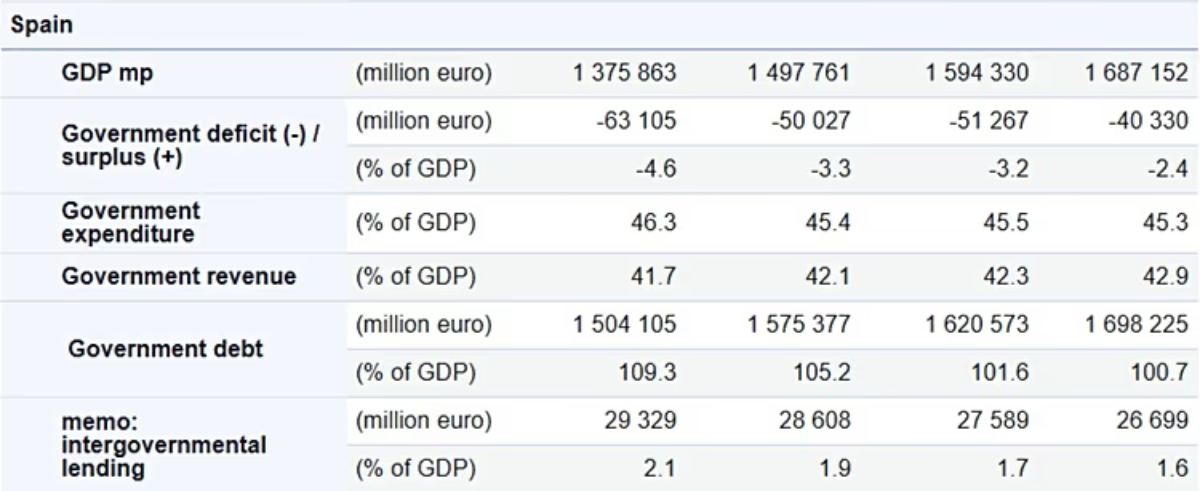Click the expenditure value 46.3

(x=653, y=221)
